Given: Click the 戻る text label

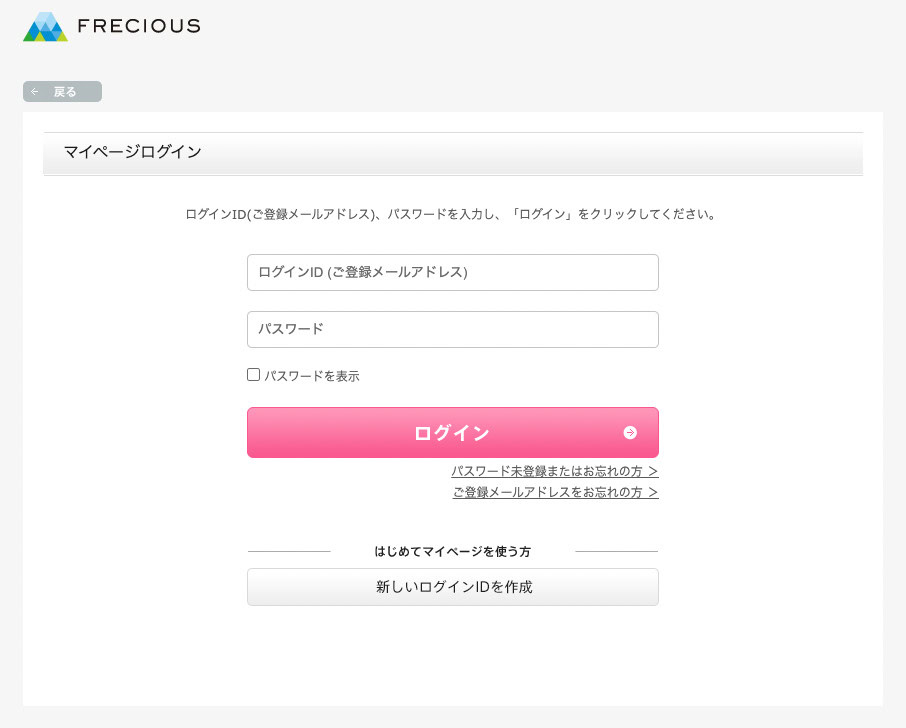Looking at the screenshot, I should [65, 92].
